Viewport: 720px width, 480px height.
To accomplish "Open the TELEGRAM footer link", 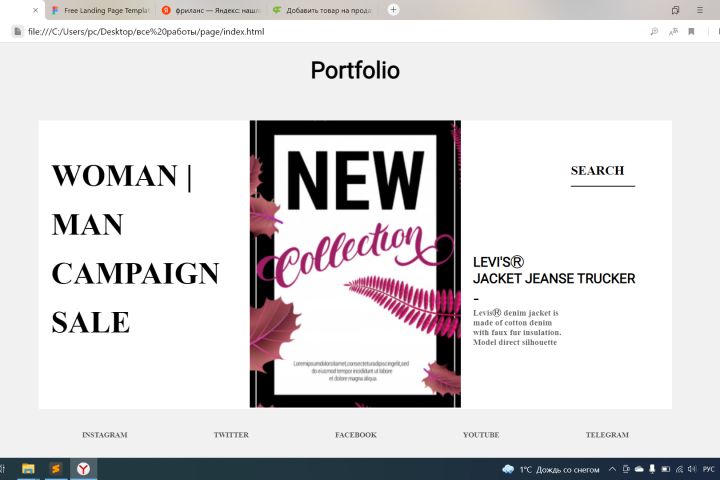I will (x=607, y=435).
